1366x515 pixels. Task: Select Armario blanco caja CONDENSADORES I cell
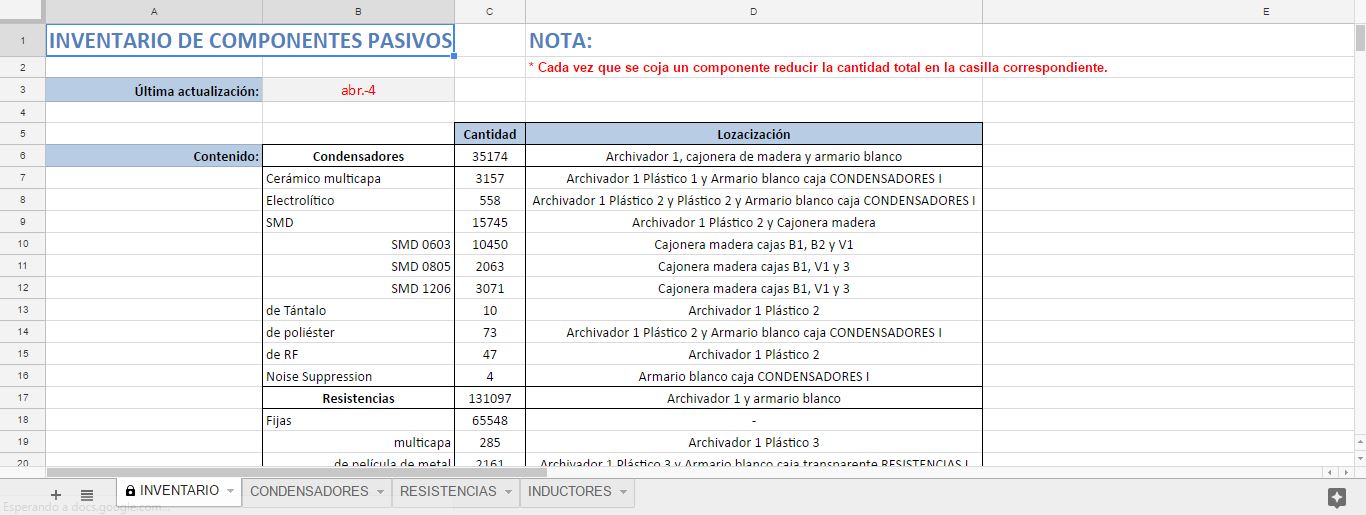click(753, 376)
